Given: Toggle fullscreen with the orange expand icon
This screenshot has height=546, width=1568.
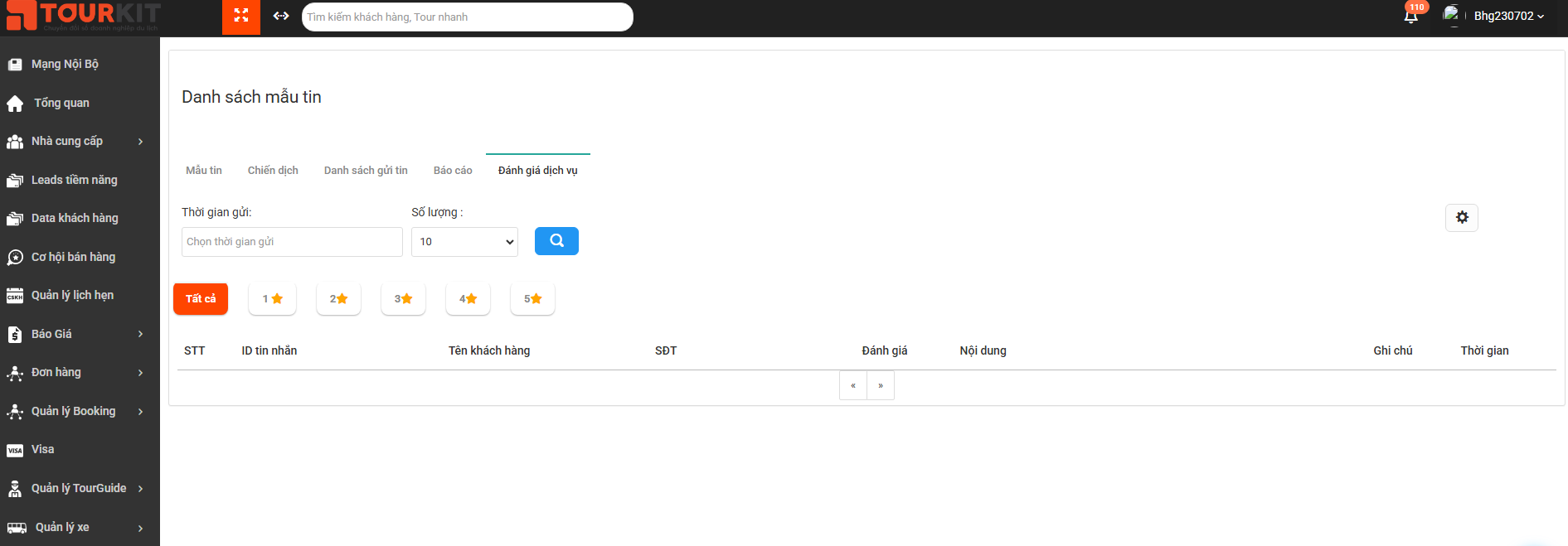Looking at the screenshot, I should 241,16.
